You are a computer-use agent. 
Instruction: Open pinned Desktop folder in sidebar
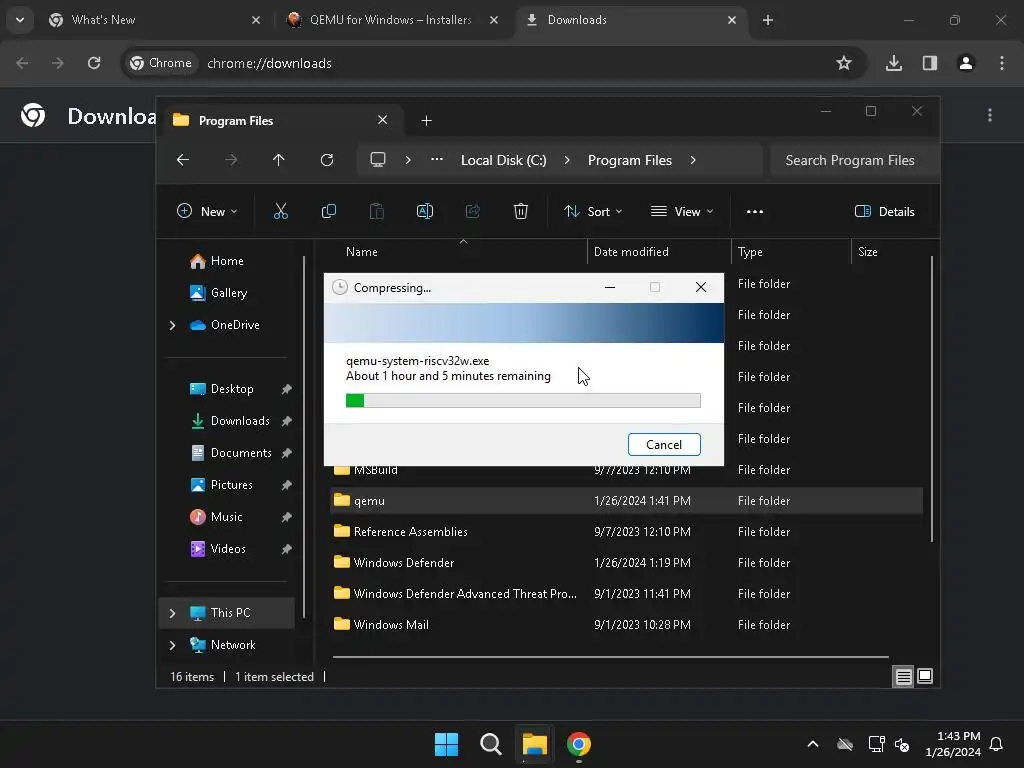[x=232, y=389]
